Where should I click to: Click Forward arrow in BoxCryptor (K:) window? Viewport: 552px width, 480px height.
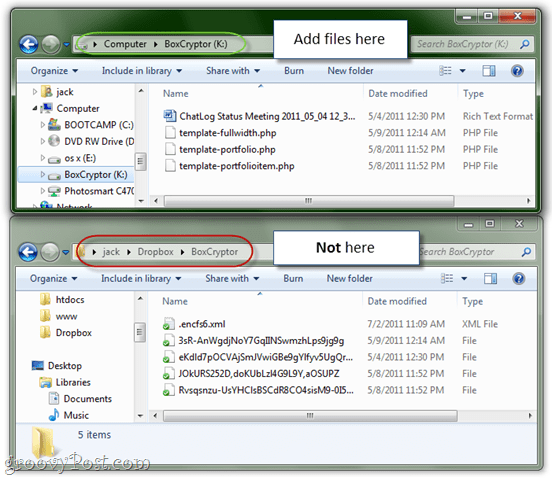51,45
